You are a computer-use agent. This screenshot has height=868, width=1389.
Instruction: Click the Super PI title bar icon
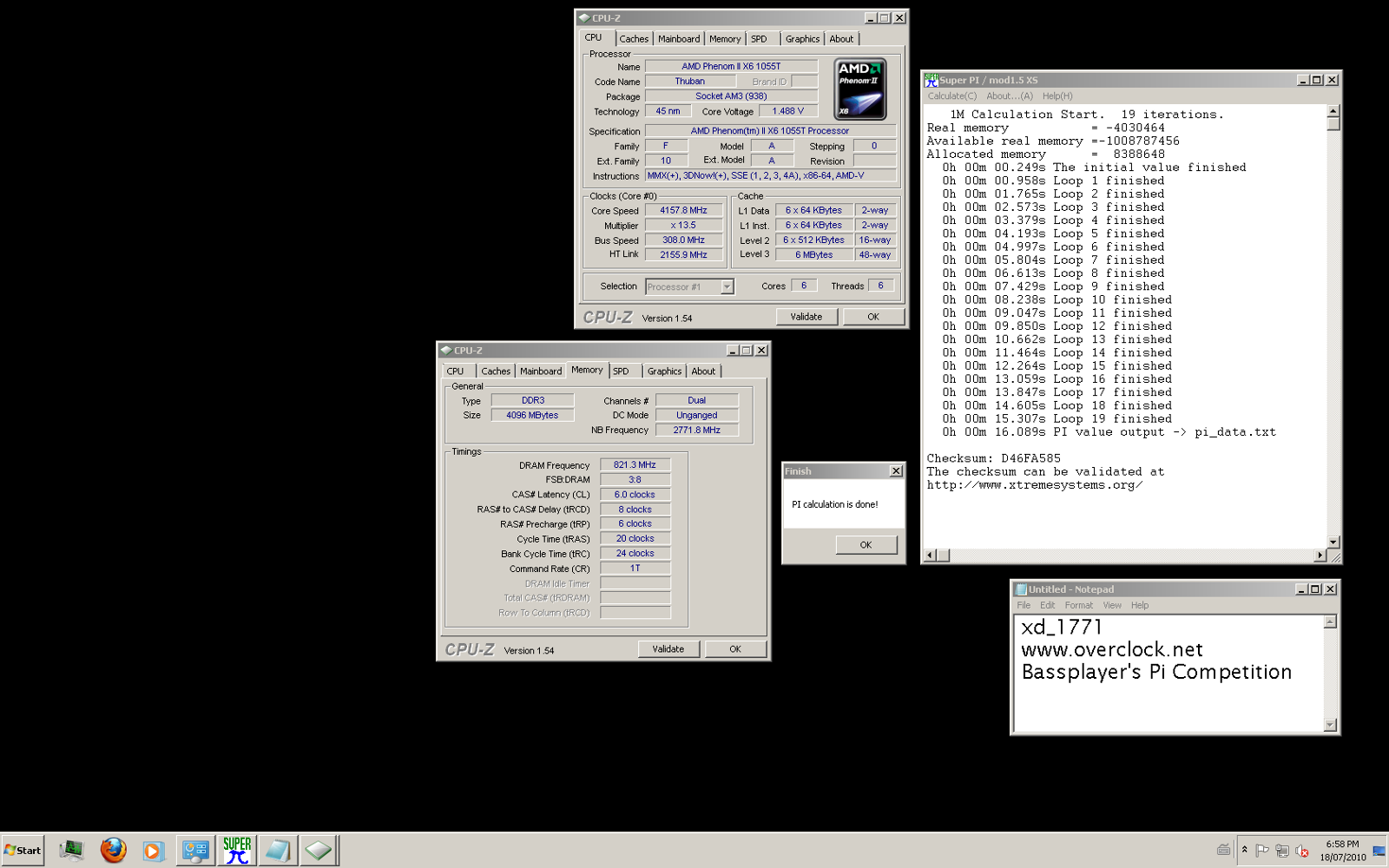tap(931, 80)
